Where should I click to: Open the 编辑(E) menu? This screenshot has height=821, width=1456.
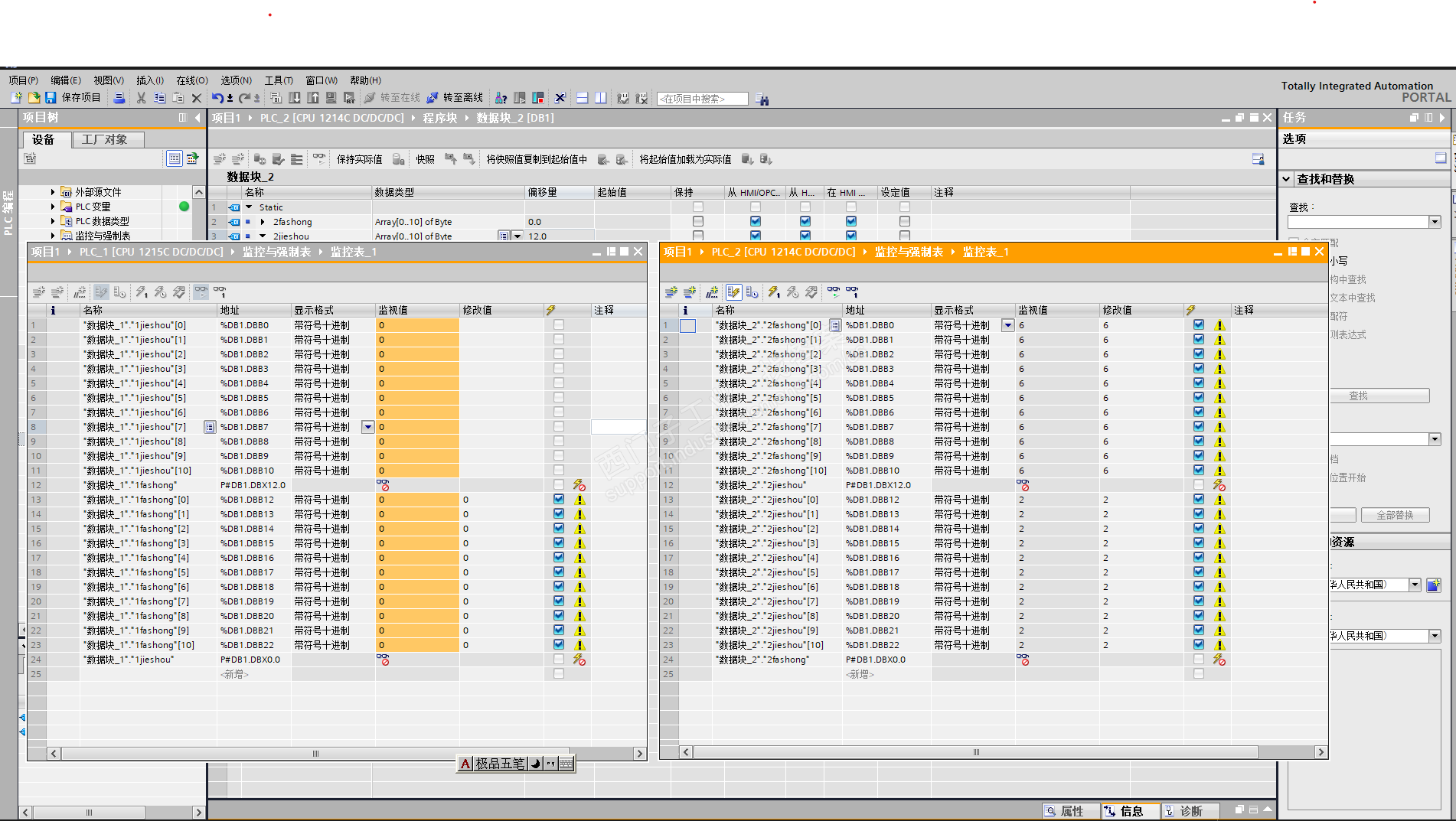point(66,80)
